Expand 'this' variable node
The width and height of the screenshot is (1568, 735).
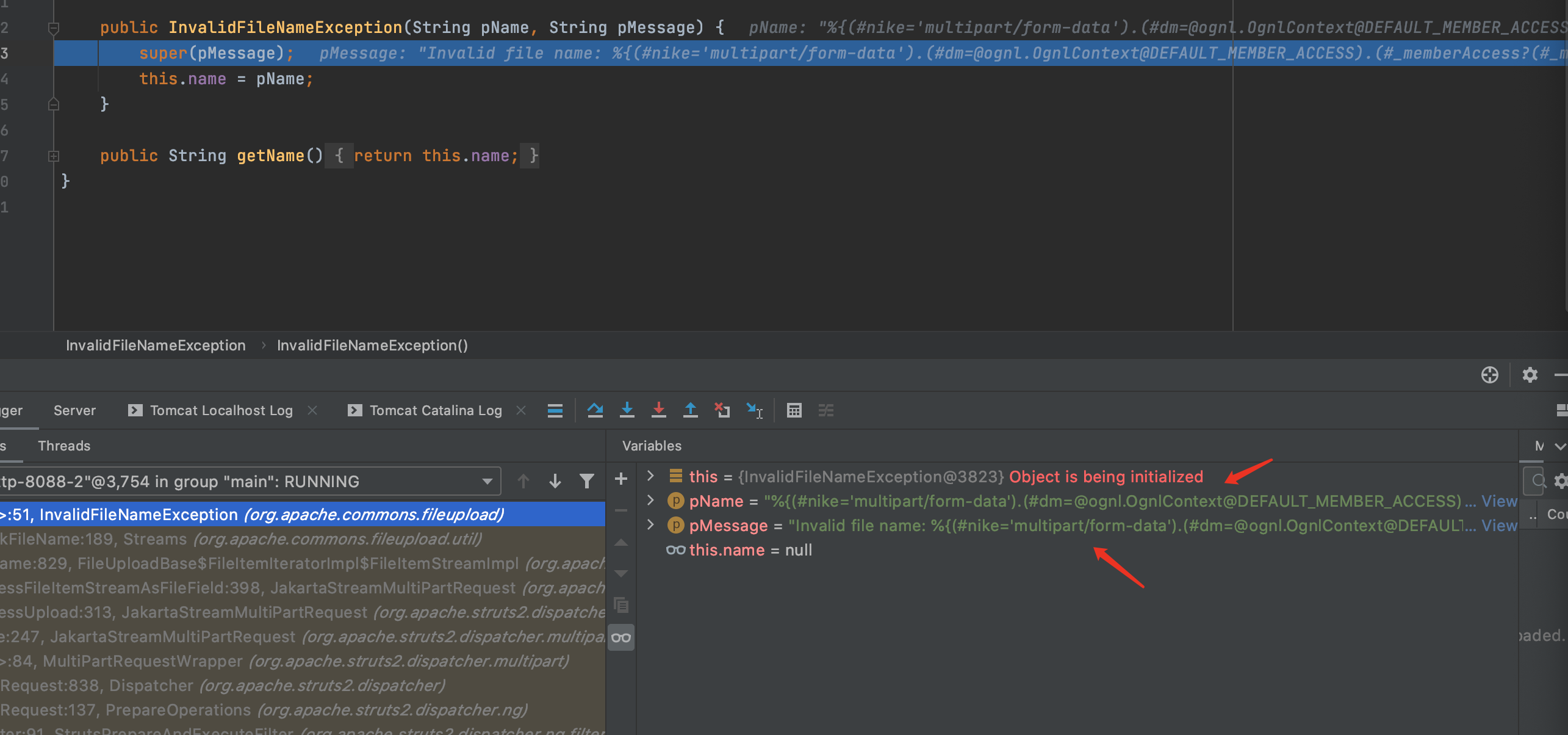coord(650,476)
